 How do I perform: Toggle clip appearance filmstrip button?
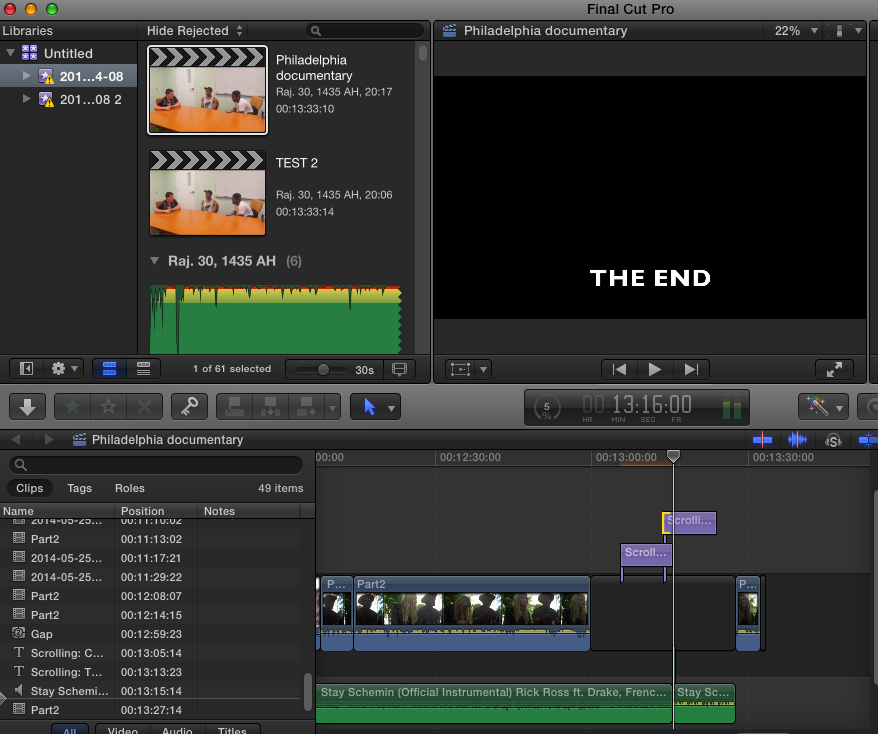click(x=401, y=369)
